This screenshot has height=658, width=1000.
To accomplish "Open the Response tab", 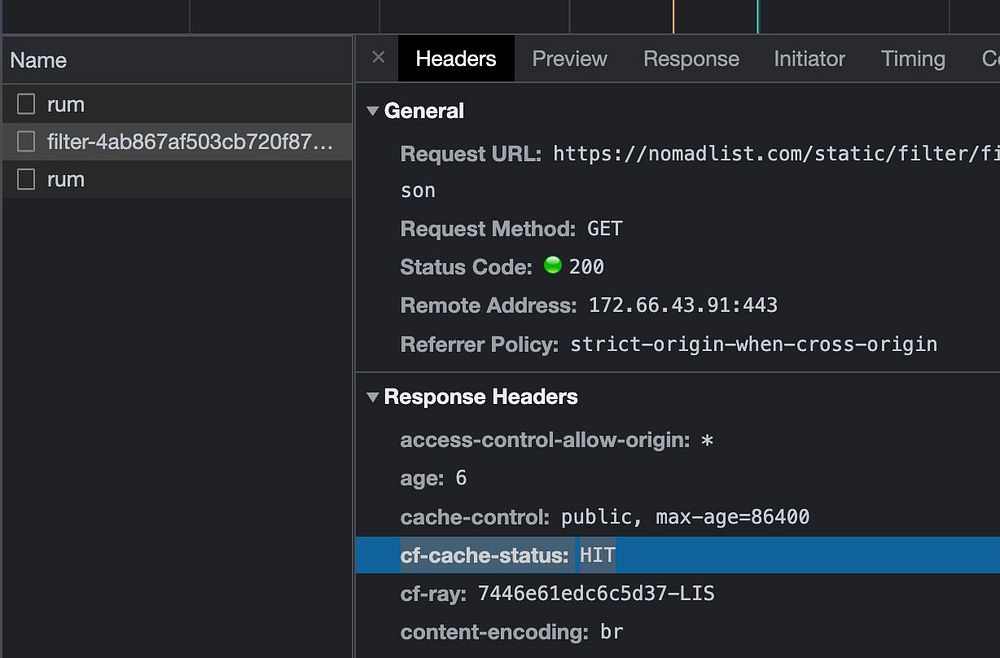I will click(x=691, y=59).
